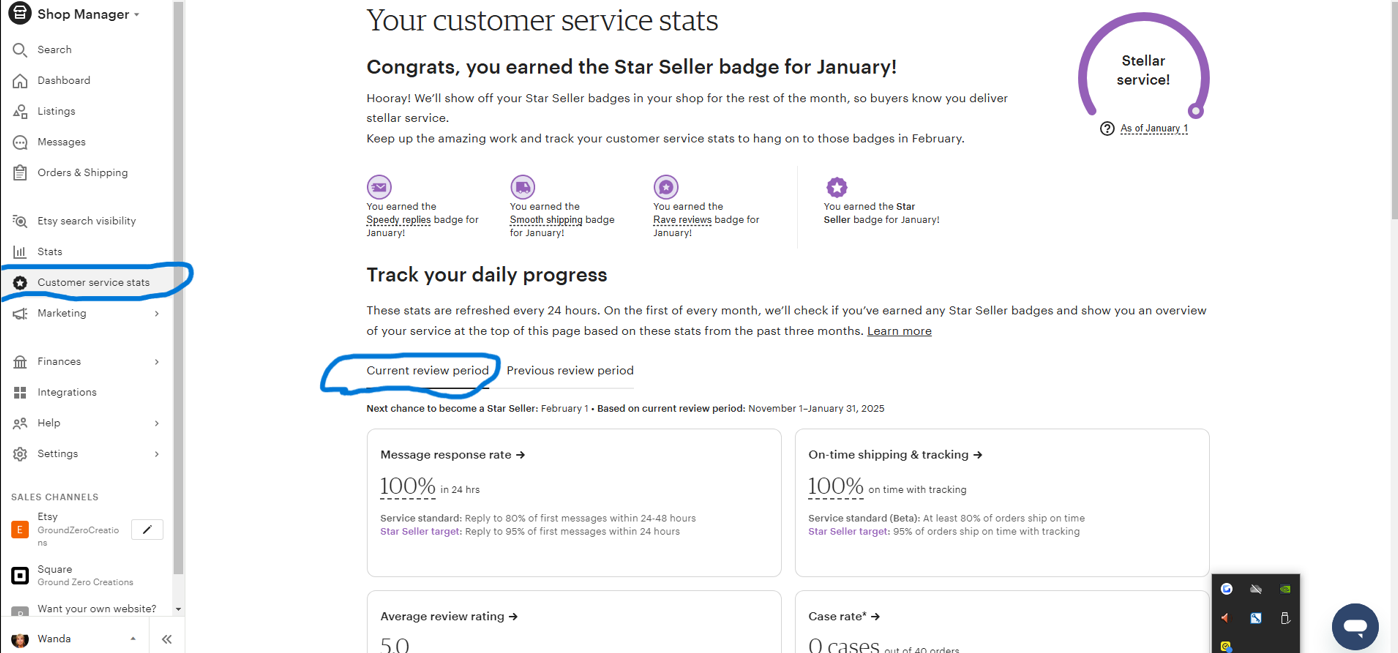Image resolution: width=1398 pixels, height=653 pixels.
Task: Open the Listings menu item
Action: (56, 111)
